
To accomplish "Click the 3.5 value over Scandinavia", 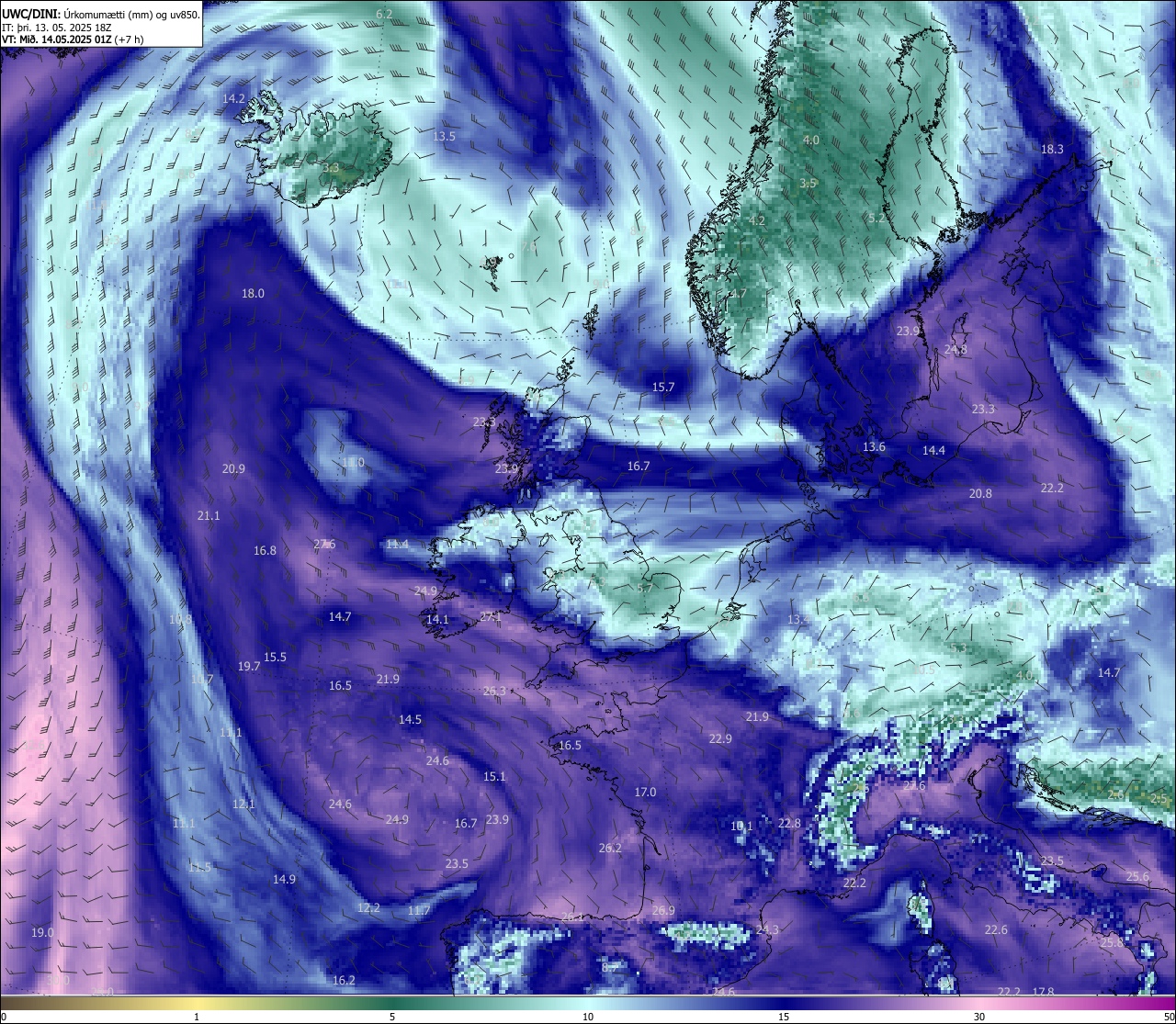I will pyautogui.click(x=808, y=183).
